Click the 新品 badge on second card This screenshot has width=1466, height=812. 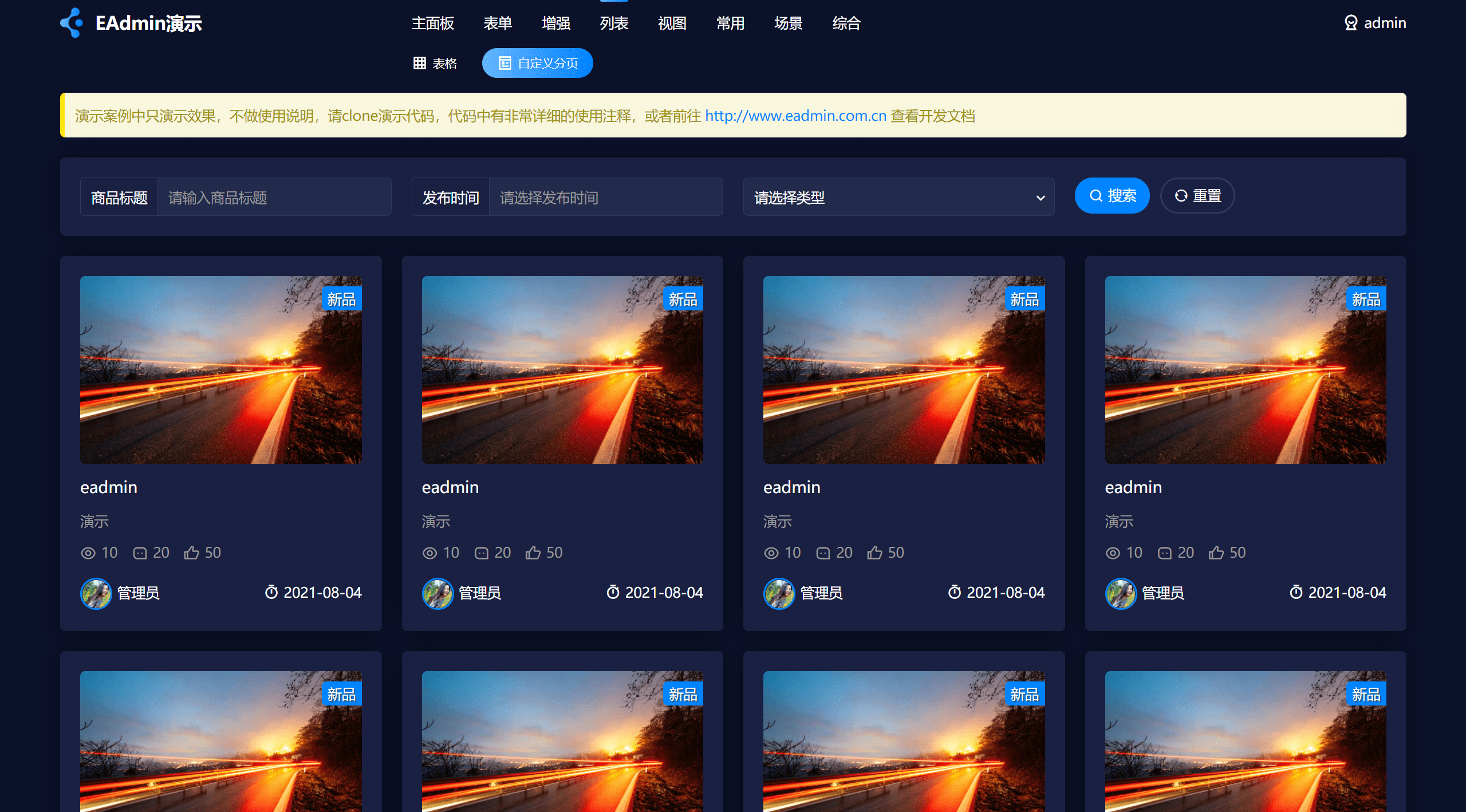[683, 299]
